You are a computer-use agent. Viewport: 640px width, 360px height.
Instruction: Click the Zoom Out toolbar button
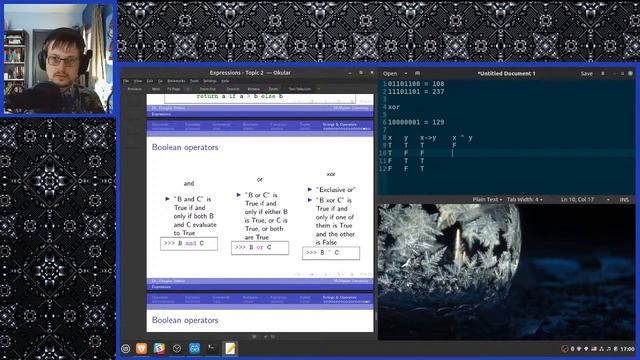207,89
